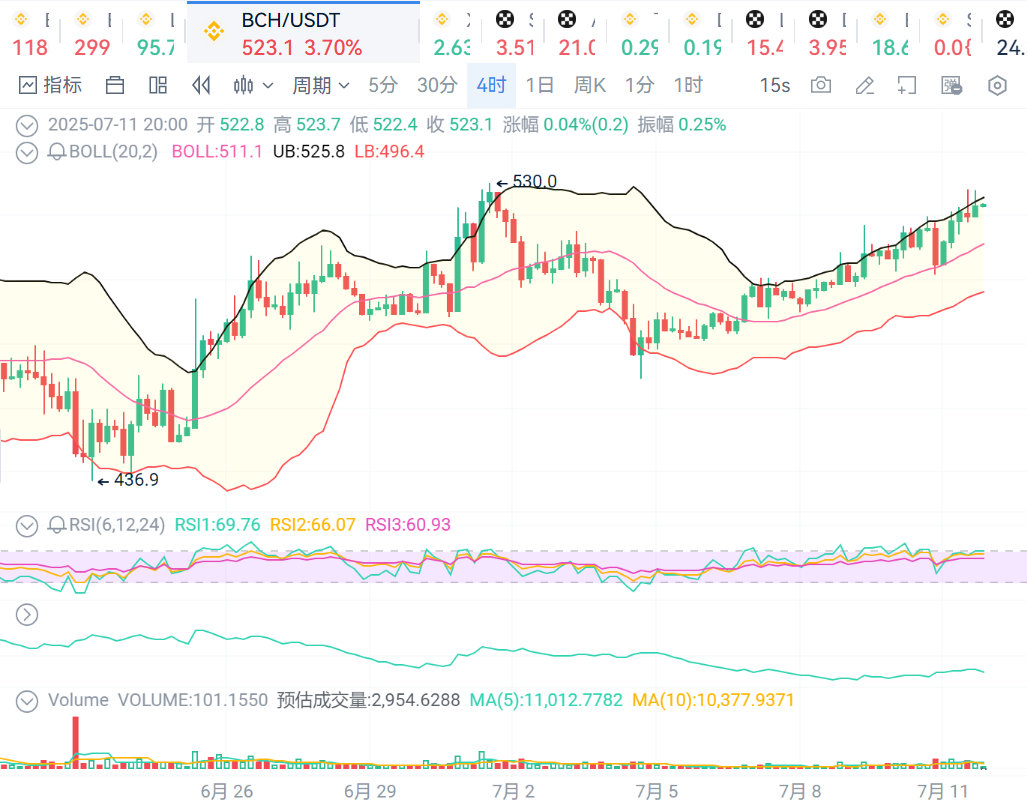Open ticker tab showing price 299
Viewport: 1027px width, 810px height.
pyautogui.click(x=92, y=33)
